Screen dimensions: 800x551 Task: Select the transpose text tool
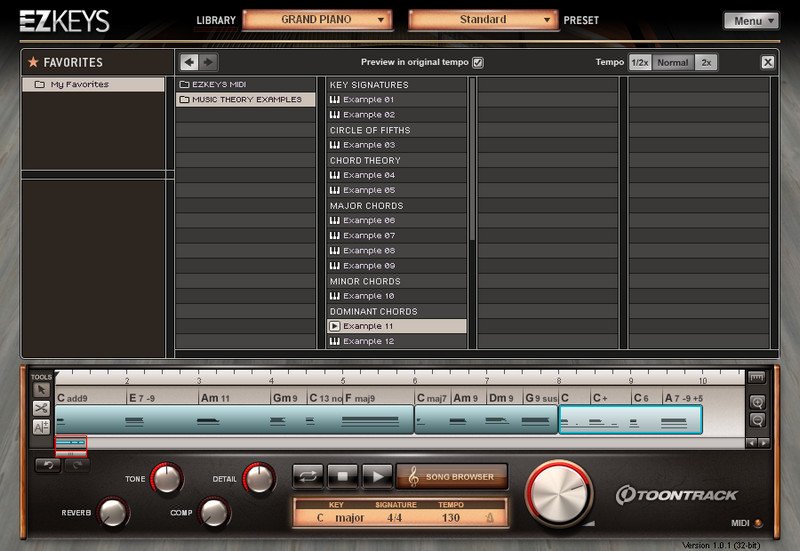coord(41,427)
